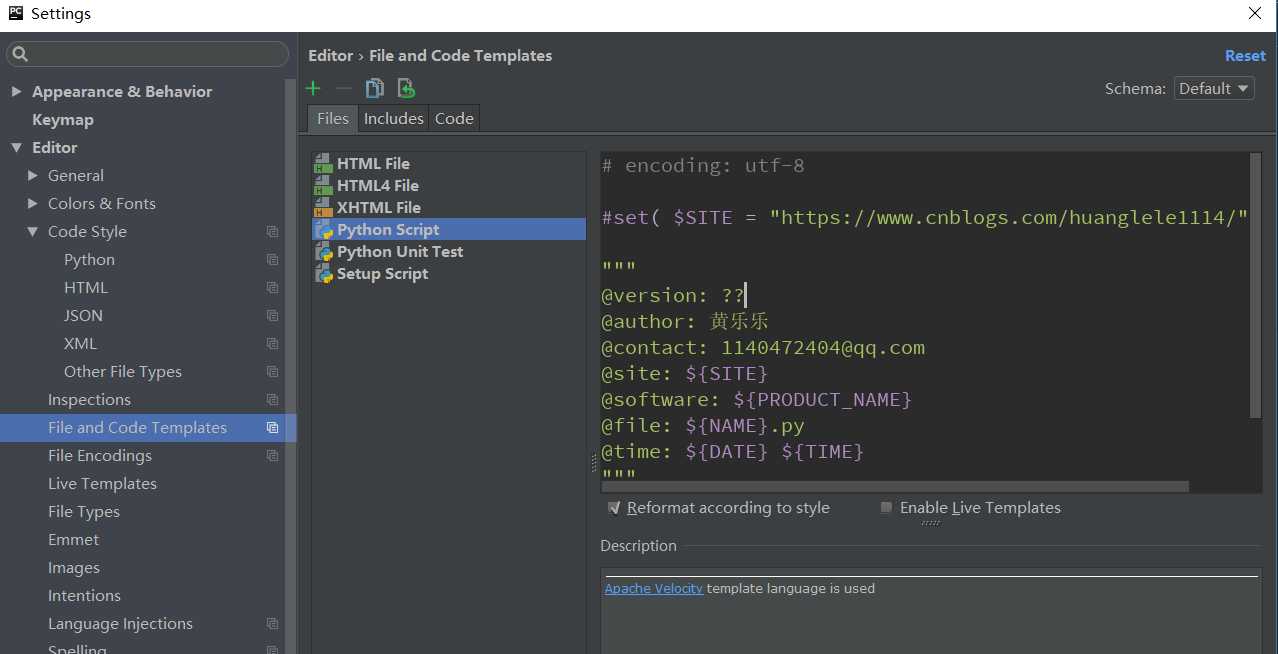The height and width of the screenshot is (654, 1278).
Task: Click project-level icon beside XML
Action: point(272,343)
